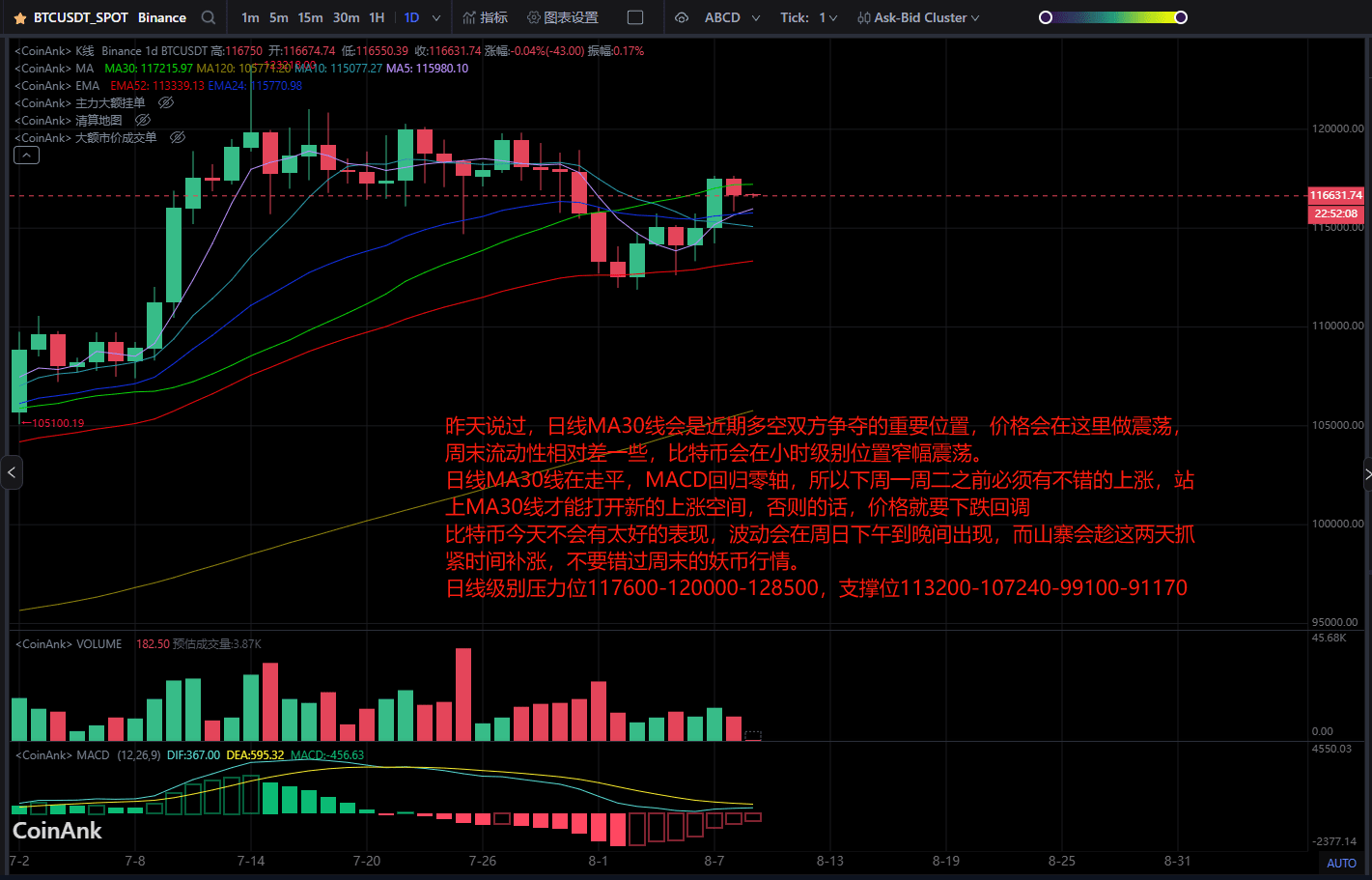
Task: Open the Ask-Bid Cluster dropdown
Action: (x=975, y=18)
